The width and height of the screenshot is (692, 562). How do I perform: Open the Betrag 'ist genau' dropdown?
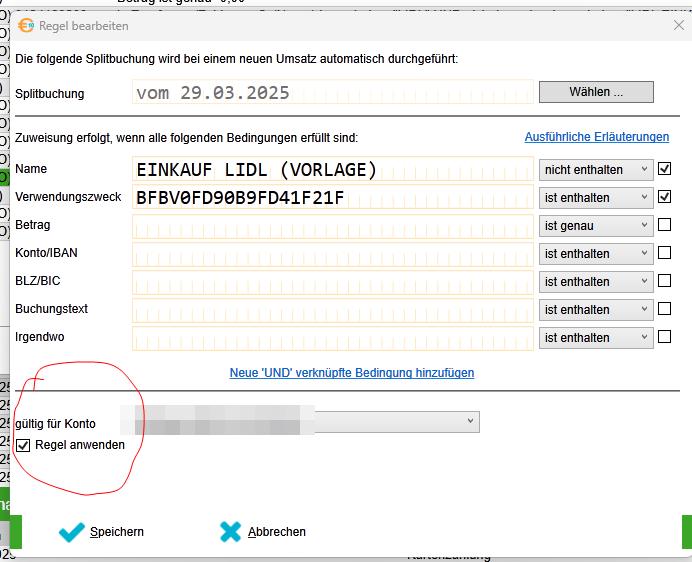(596, 226)
